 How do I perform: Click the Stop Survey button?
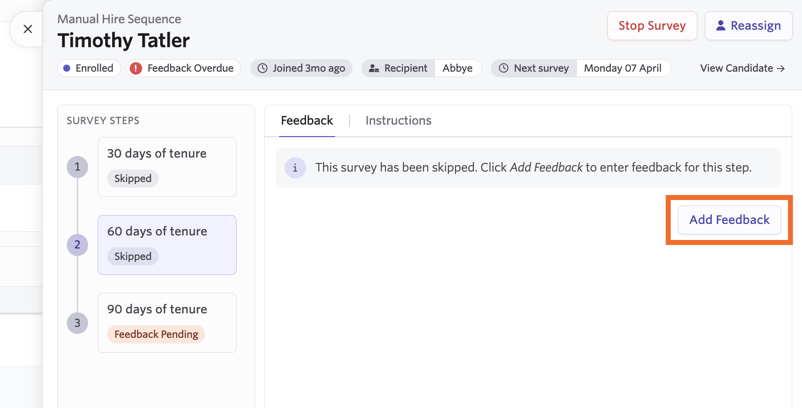(x=652, y=26)
